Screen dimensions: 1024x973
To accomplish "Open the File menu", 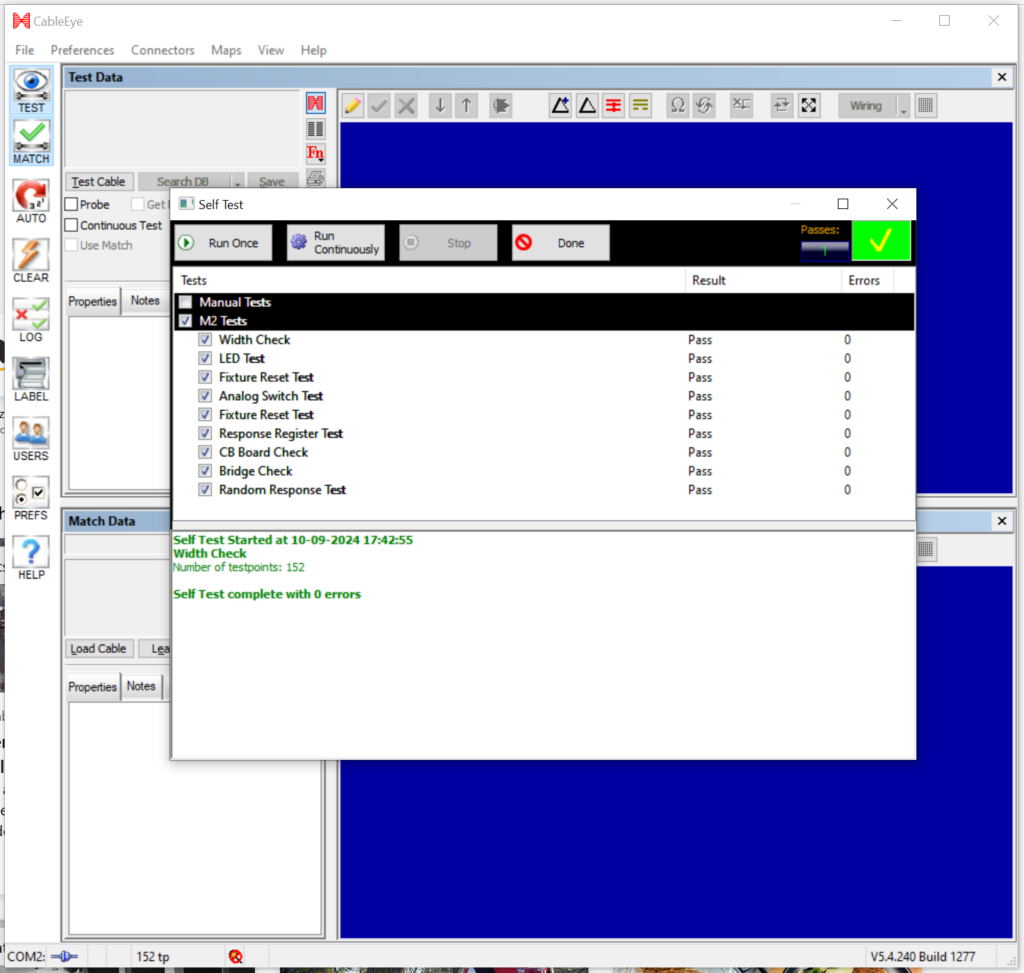I will pos(25,50).
